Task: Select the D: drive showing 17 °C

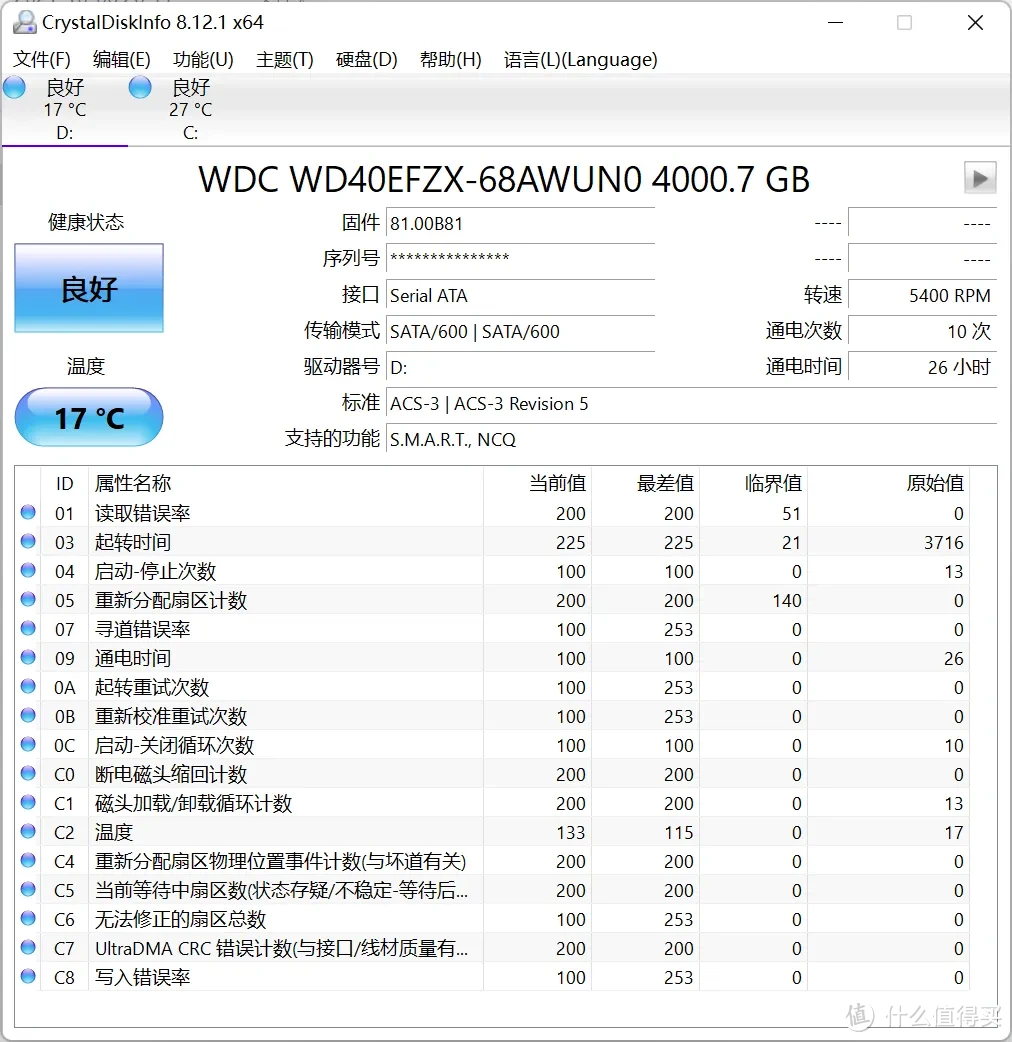Action: point(64,109)
